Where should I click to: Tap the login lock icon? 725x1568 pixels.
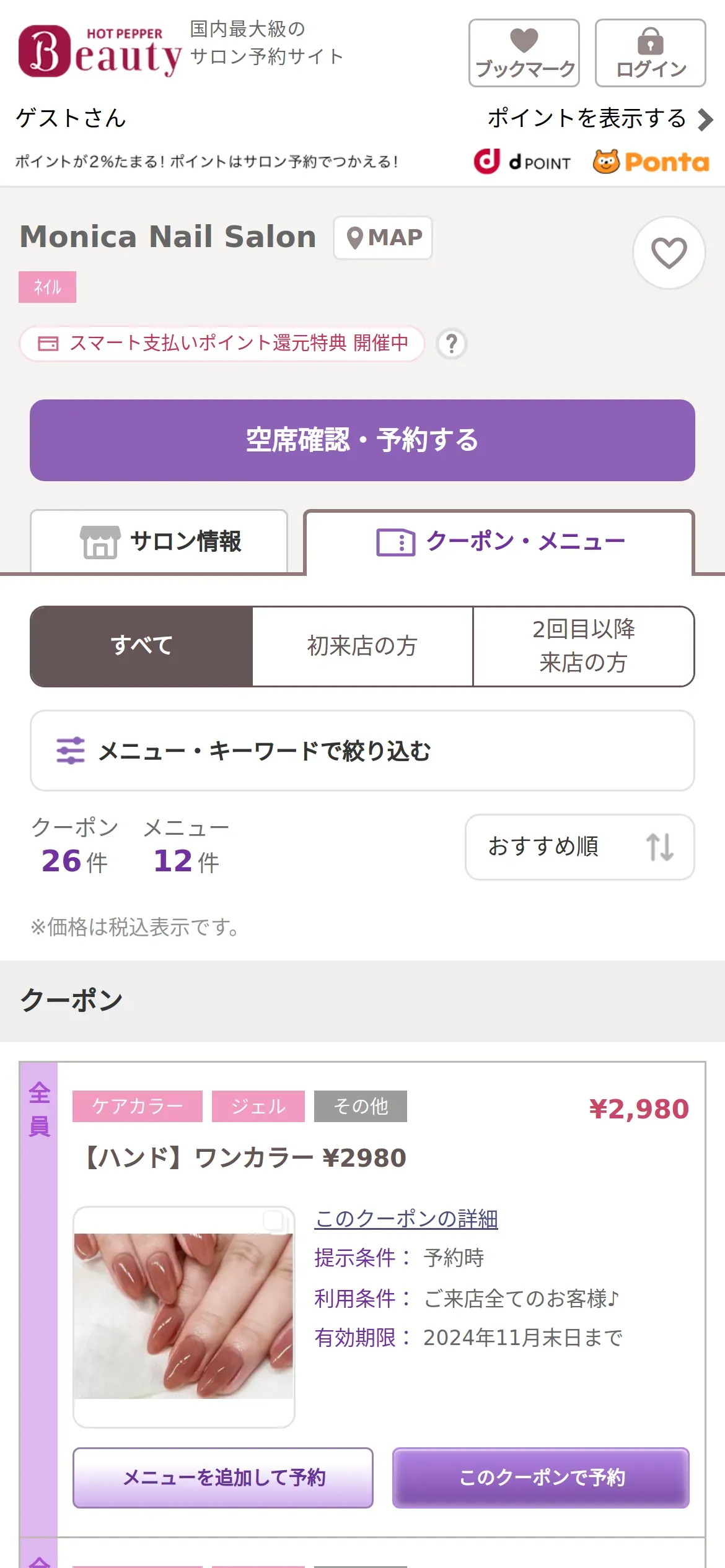(650, 53)
